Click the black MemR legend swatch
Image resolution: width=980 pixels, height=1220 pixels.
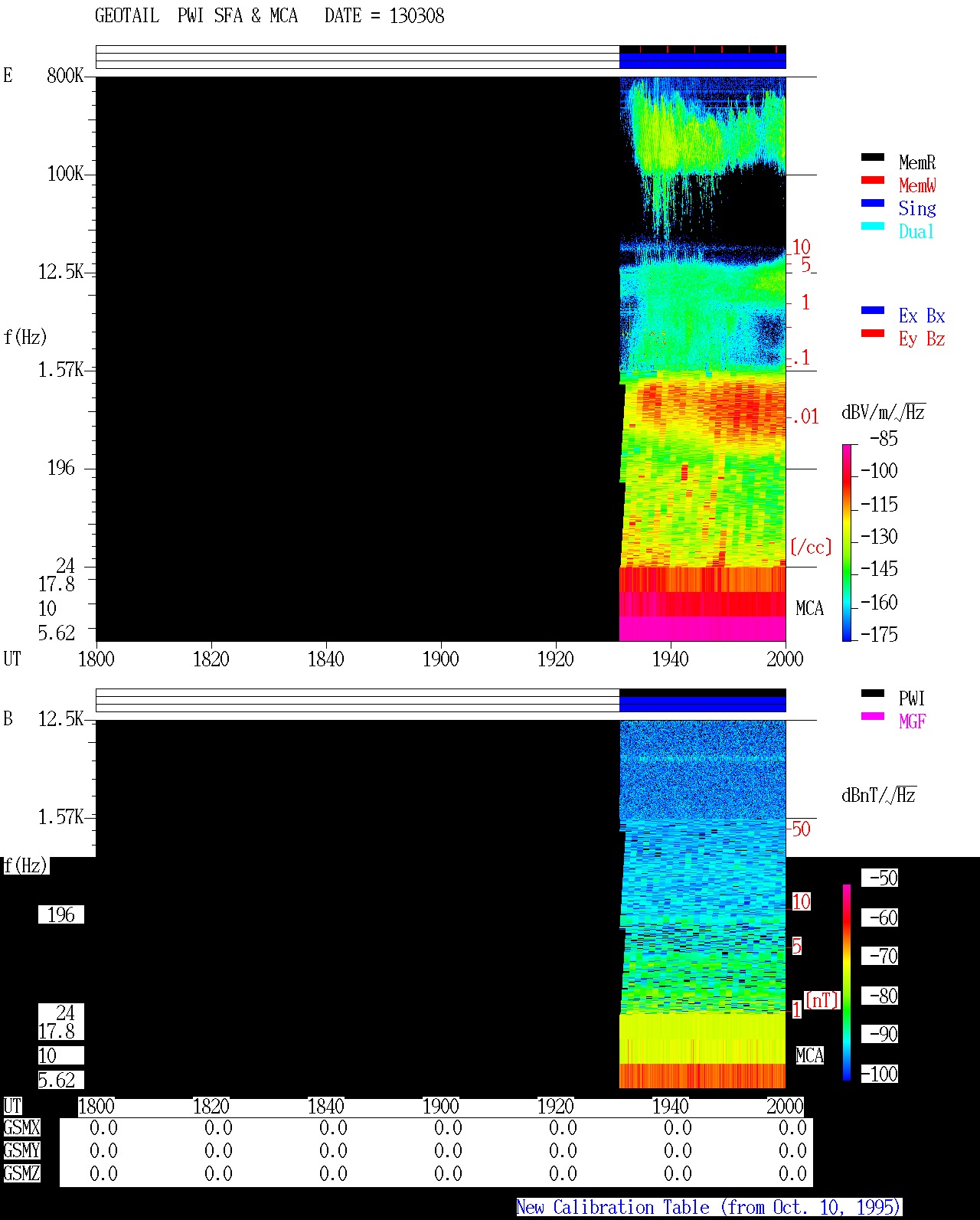click(x=873, y=157)
